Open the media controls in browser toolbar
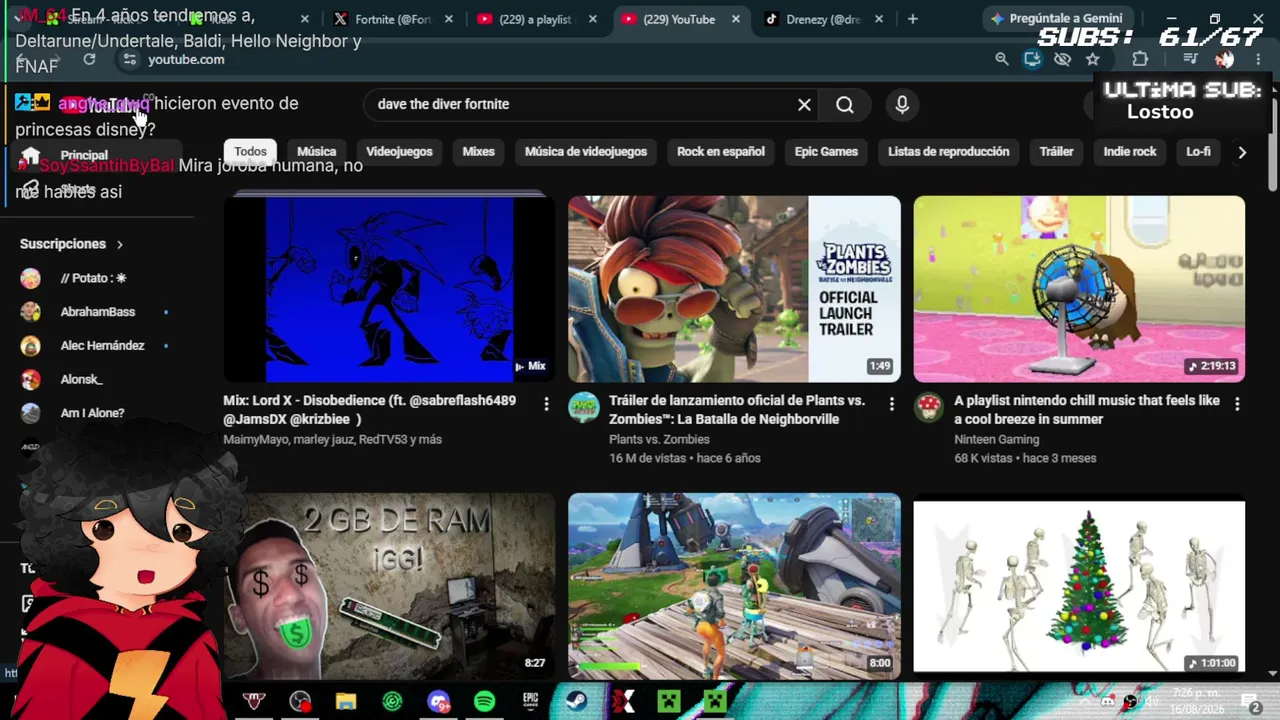 click(x=1190, y=59)
